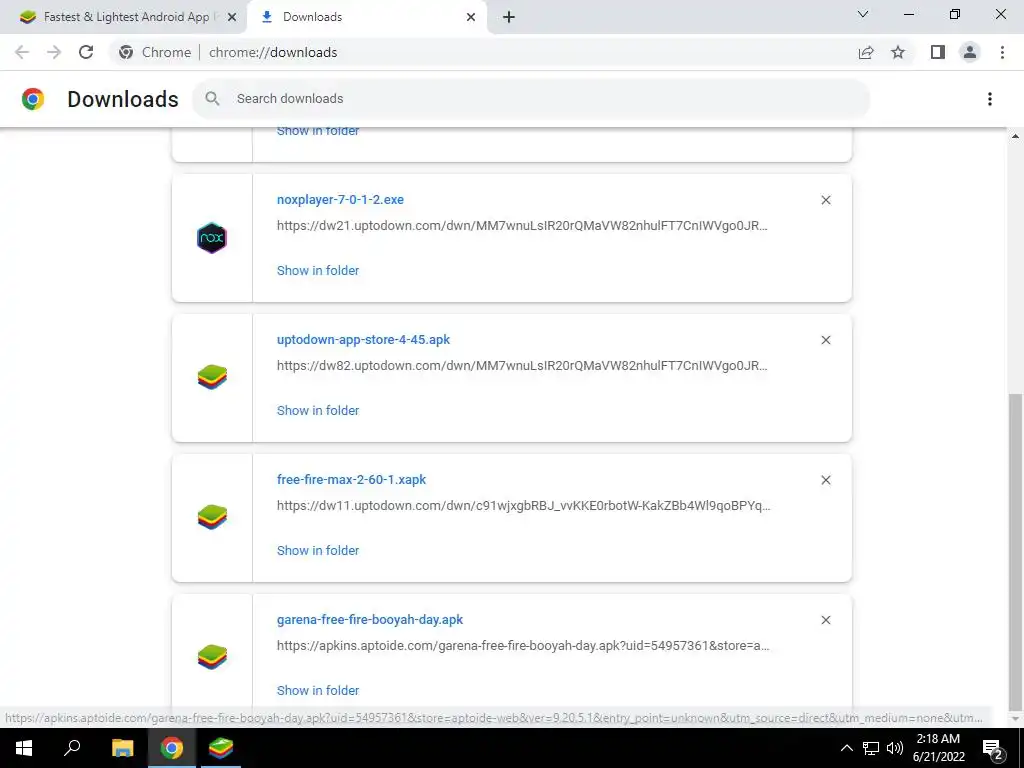Remove free-fire-max-2-60-1.xapk from list

pyautogui.click(x=825, y=479)
